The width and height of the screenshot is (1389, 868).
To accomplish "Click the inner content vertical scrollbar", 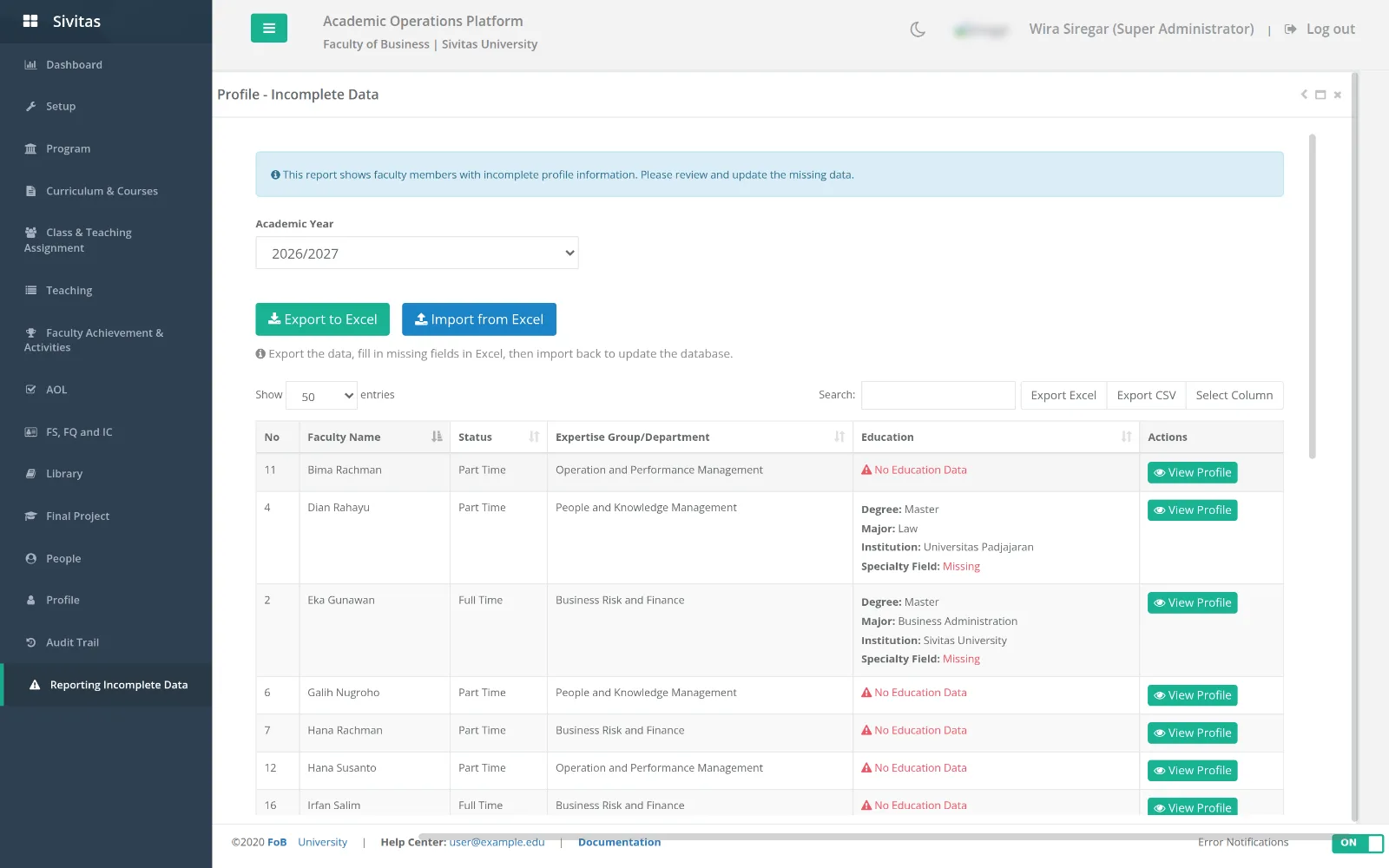I will pyautogui.click(x=1312, y=296).
